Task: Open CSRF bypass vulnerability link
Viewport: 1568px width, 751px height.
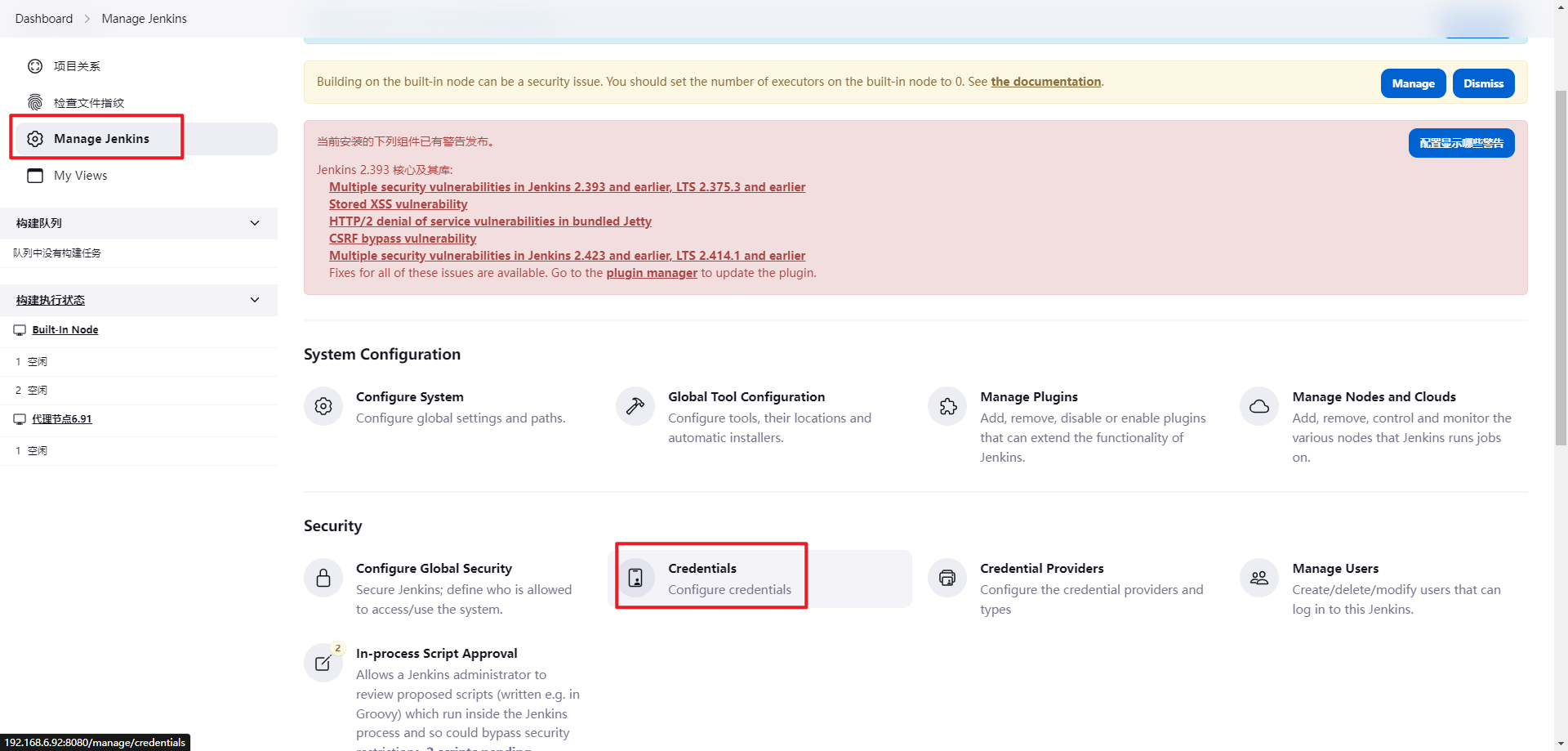Action: click(403, 239)
